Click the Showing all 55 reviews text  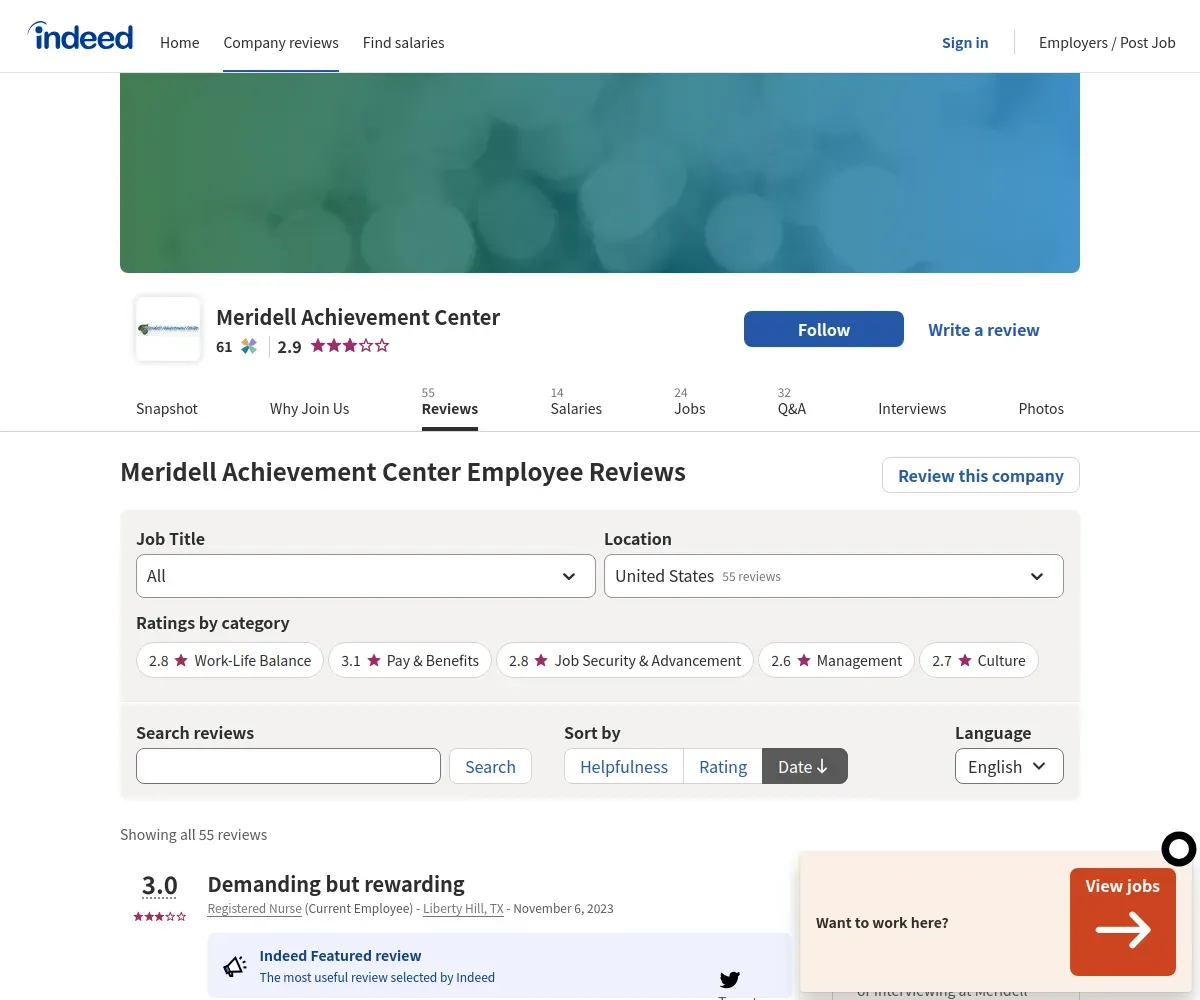click(x=194, y=834)
